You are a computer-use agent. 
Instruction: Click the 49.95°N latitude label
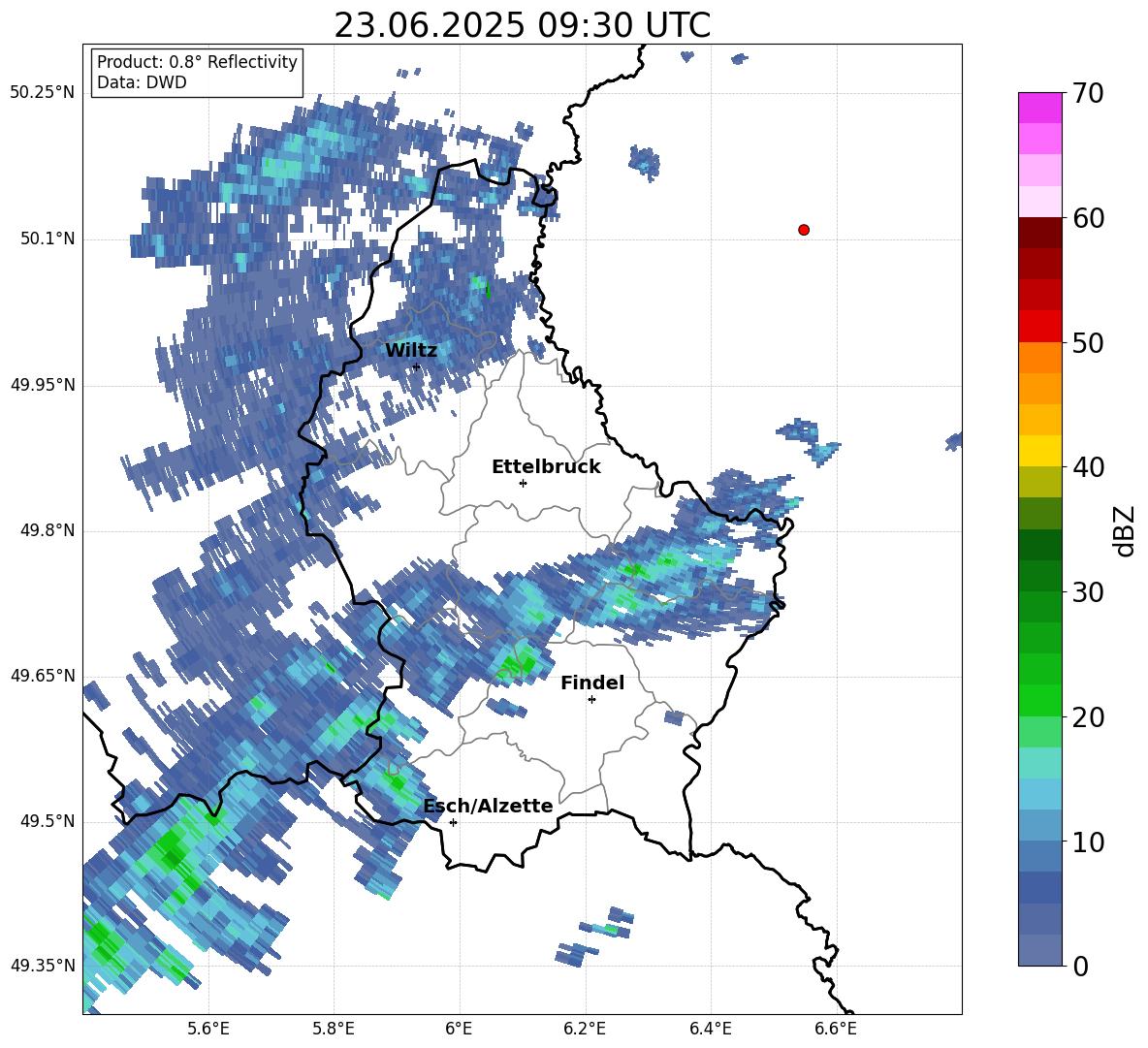click(x=43, y=385)
